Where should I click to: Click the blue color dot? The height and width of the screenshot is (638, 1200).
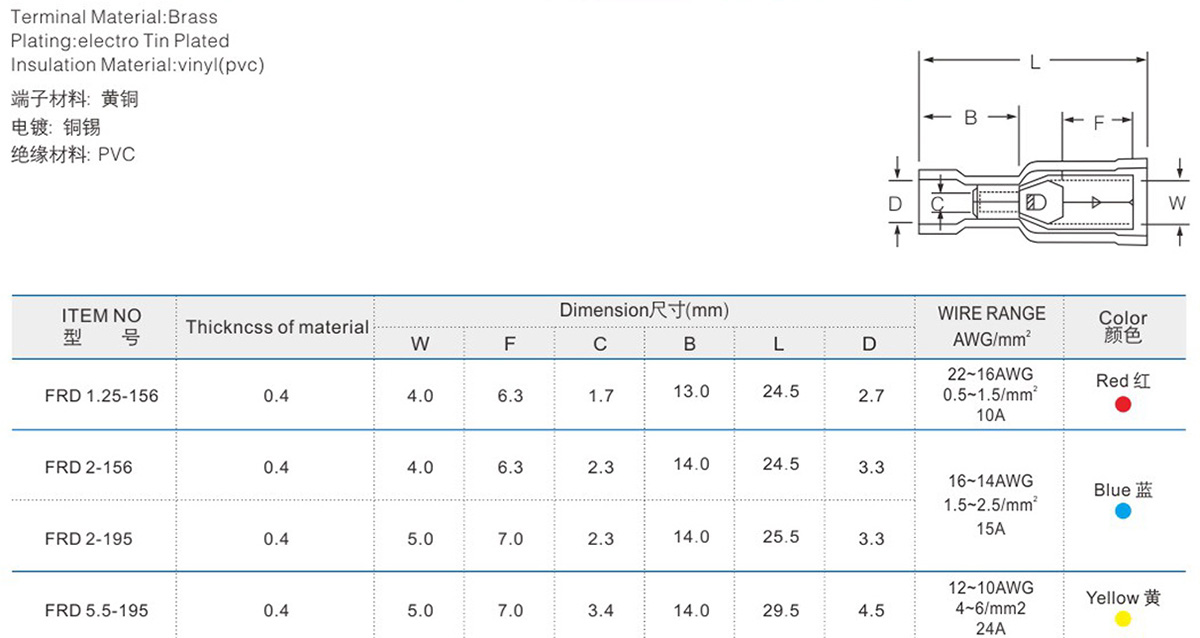click(x=1123, y=512)
